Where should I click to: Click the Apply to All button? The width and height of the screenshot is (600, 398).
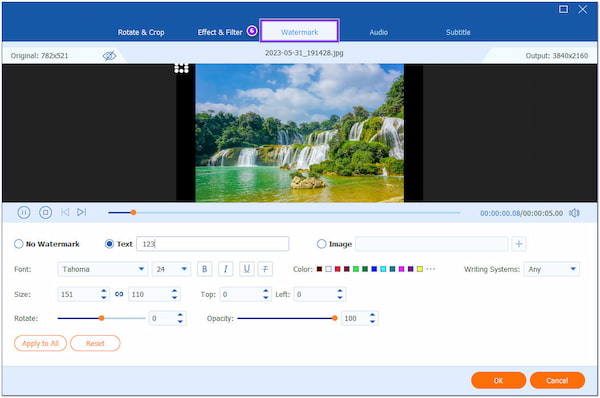point(40,343)
